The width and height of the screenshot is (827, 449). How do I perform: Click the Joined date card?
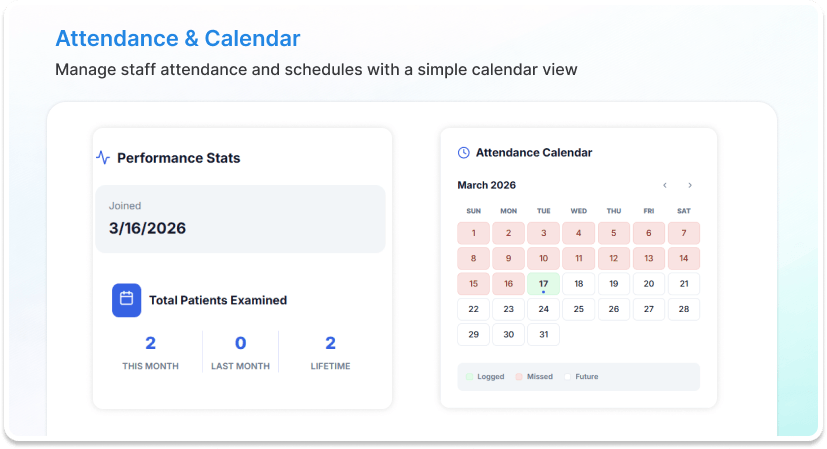(x=240, y=218)
